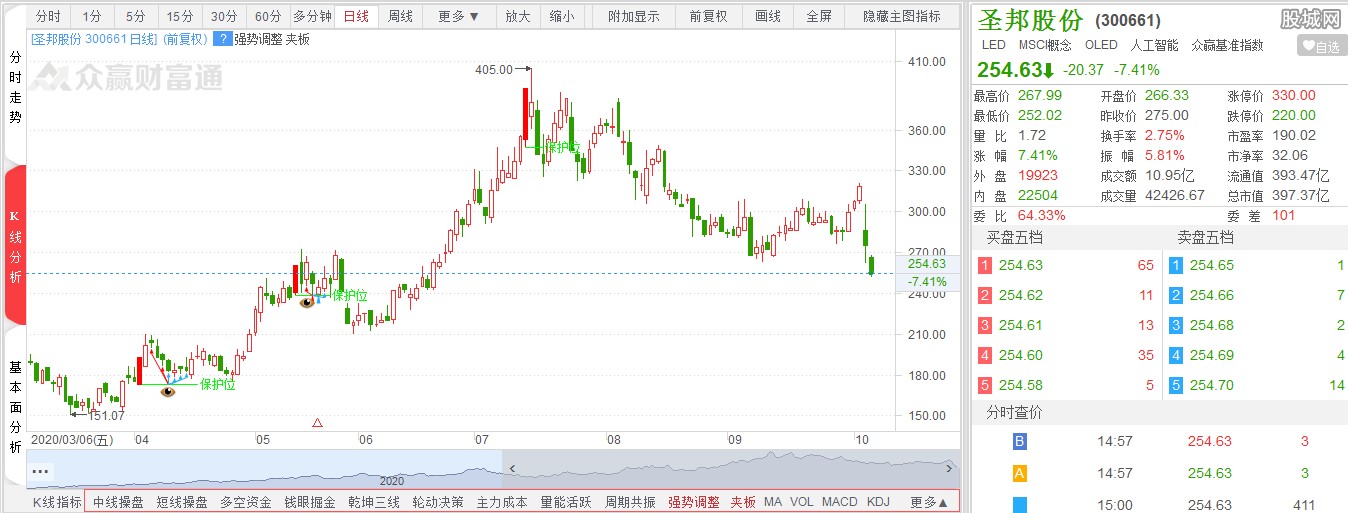Click the 分时查价 section header
The width and height of the screenshot is (1348, 513).
(1014, 413)
